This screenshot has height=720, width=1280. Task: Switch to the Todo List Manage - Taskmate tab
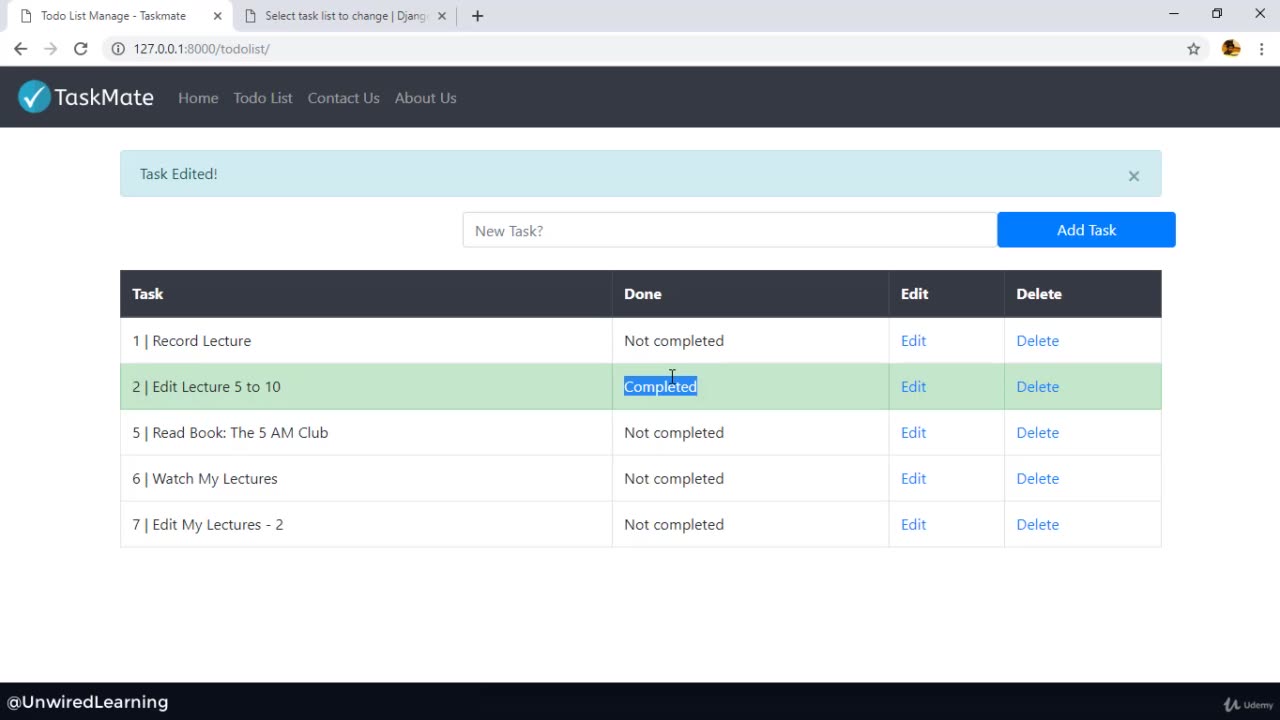(x=117, y=16)
